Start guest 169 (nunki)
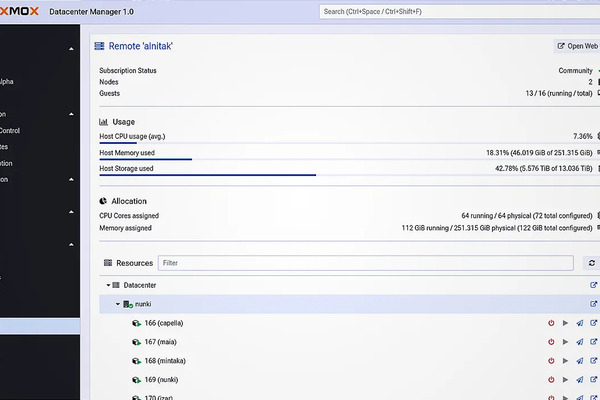Screen dimensions: 600x400 coord(565,380)
